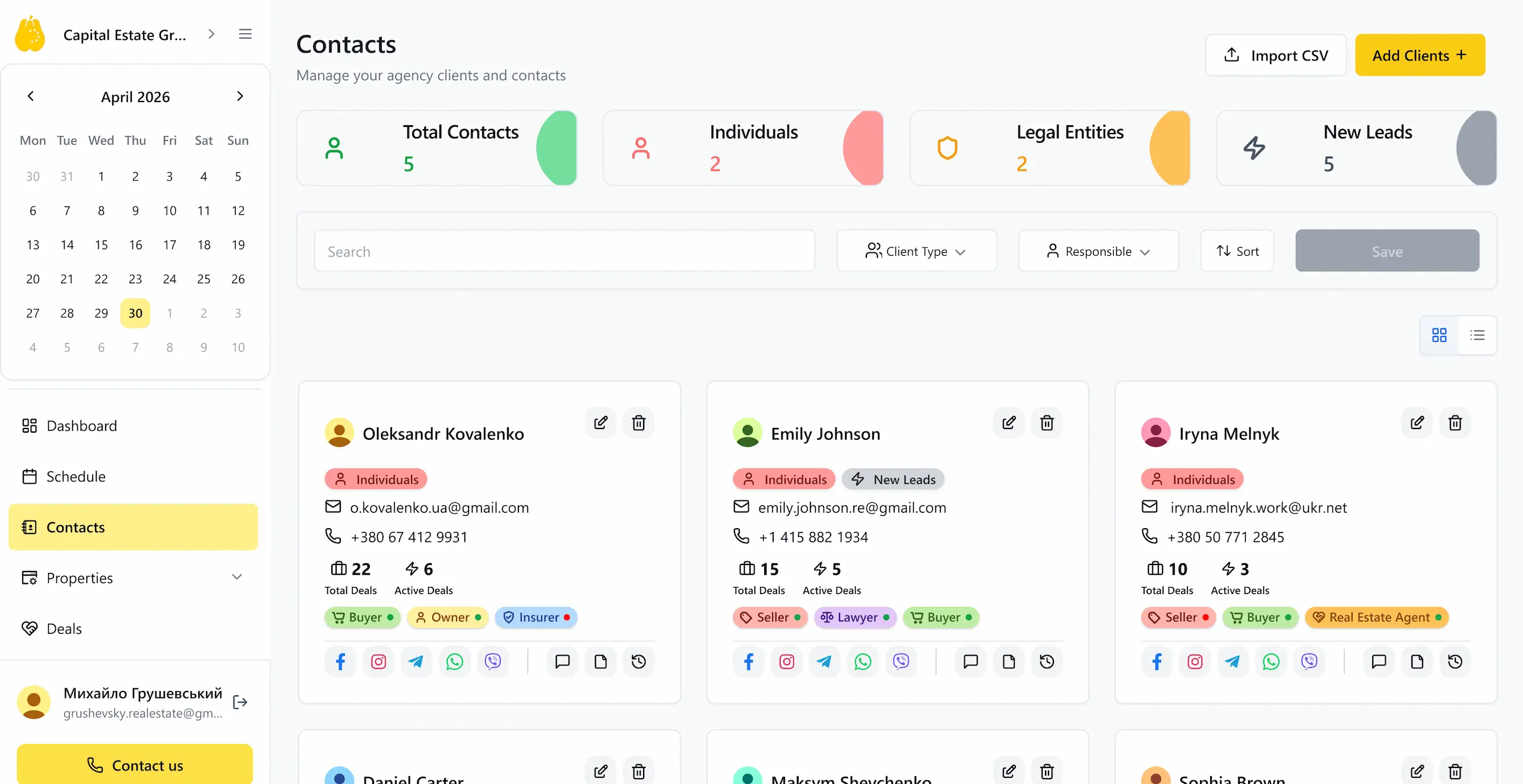Viewport: 1523px width, 784px height.
Task: Open Telegram for Oleksandr Kovalenko
Action: (x=416, y=661)
